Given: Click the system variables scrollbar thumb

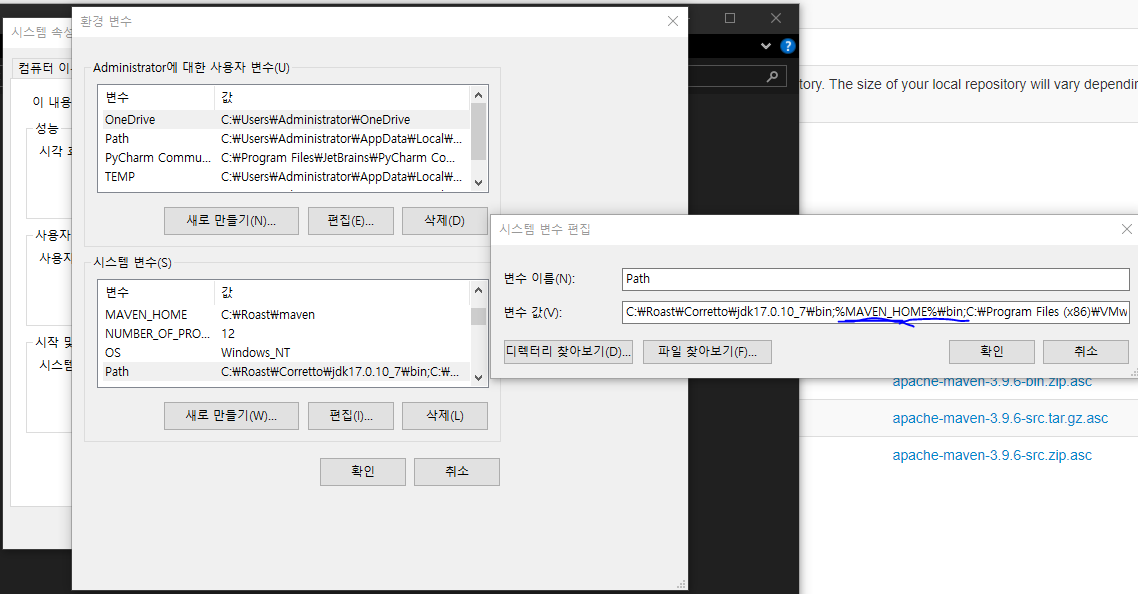Looking at the screenshot, I should click(x=478, y=317).
